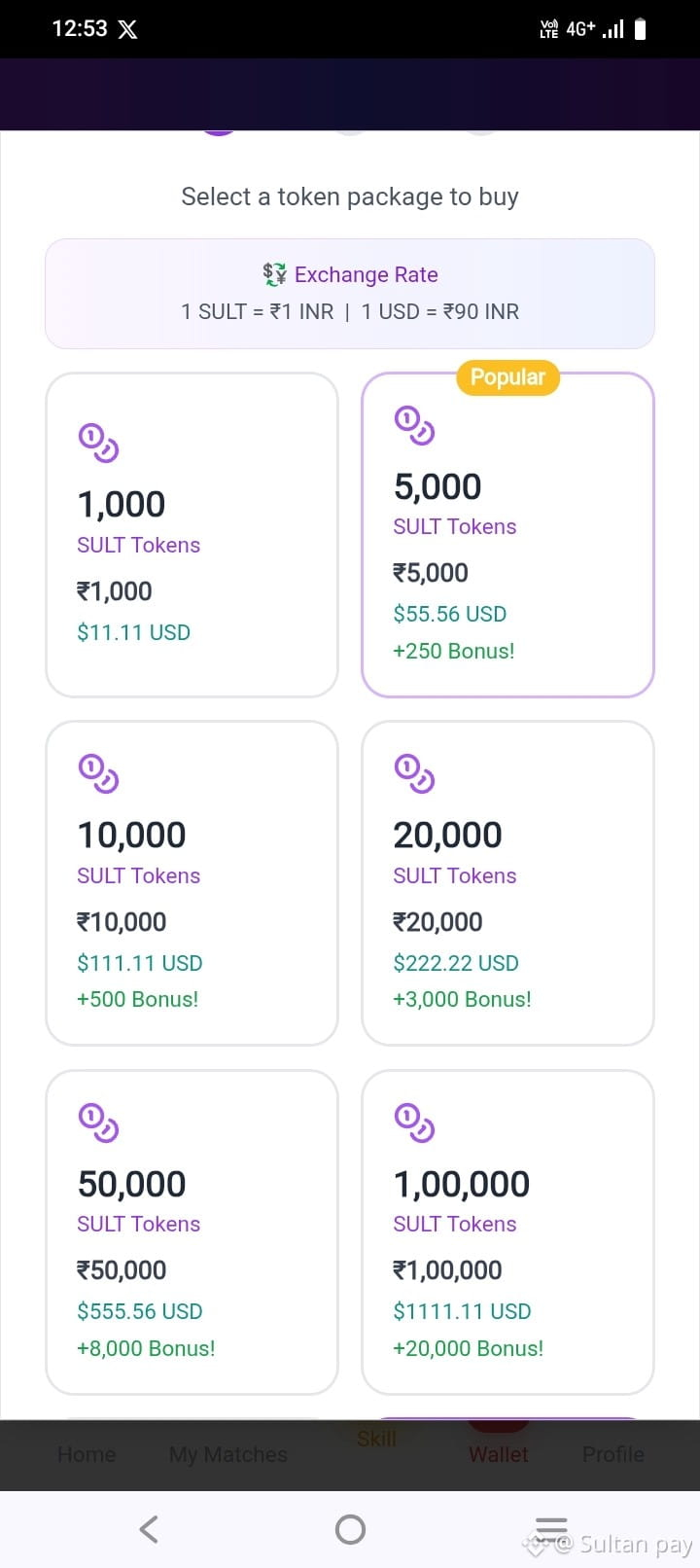700x1568 pixels.
Task: Choose the ₹20,000 package with 3,000 bonus
Action: (507, 883)
